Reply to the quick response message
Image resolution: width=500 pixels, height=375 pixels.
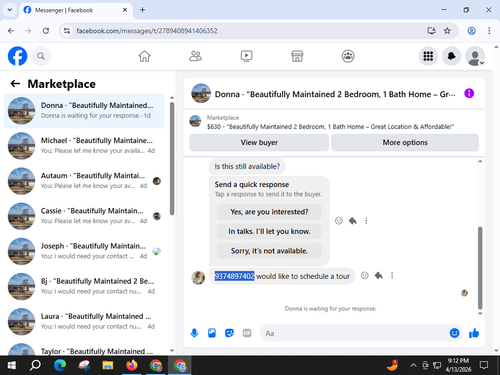[353, 221]
